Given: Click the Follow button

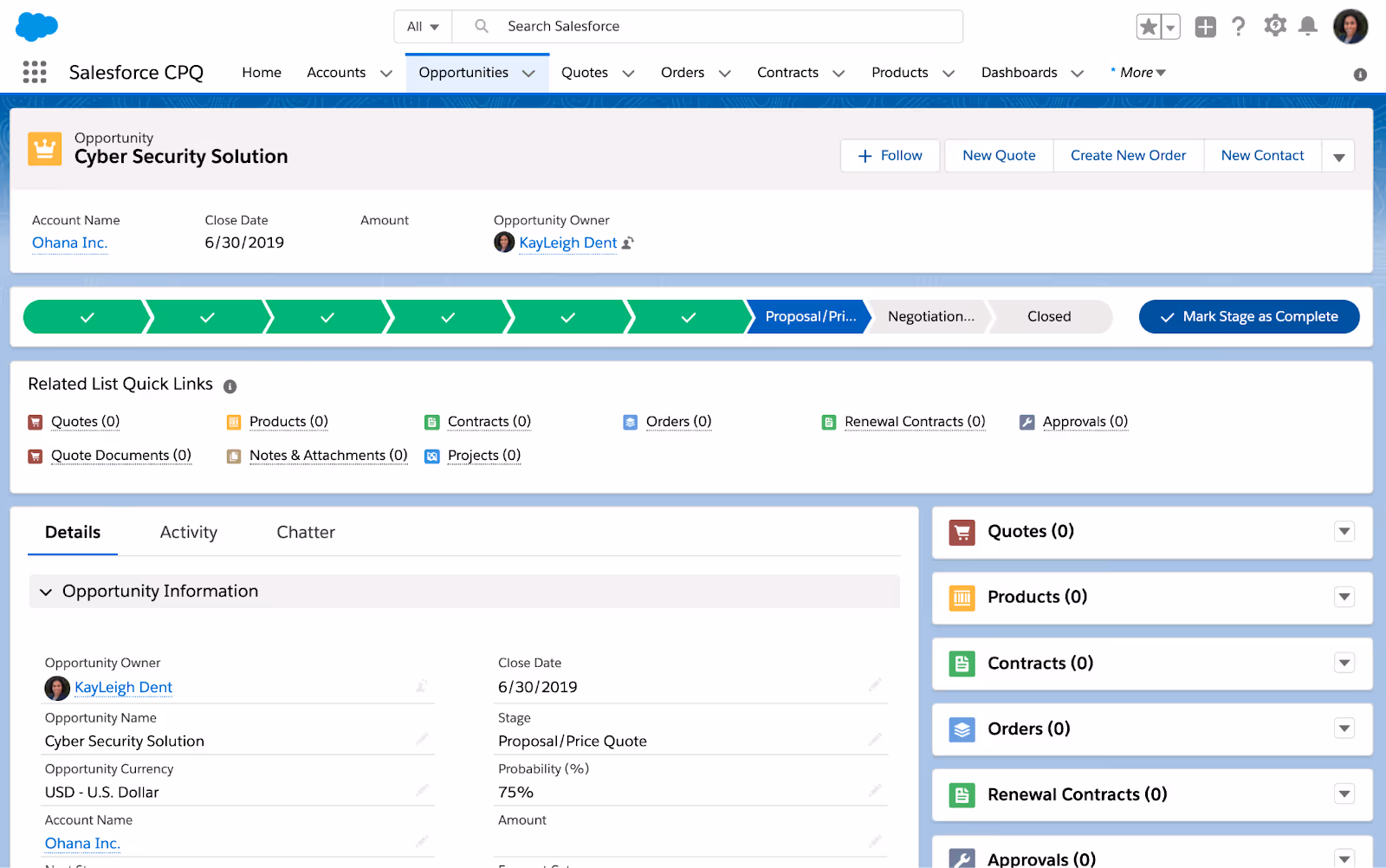Looking at the screenshot, I should (x=891, y=156).
